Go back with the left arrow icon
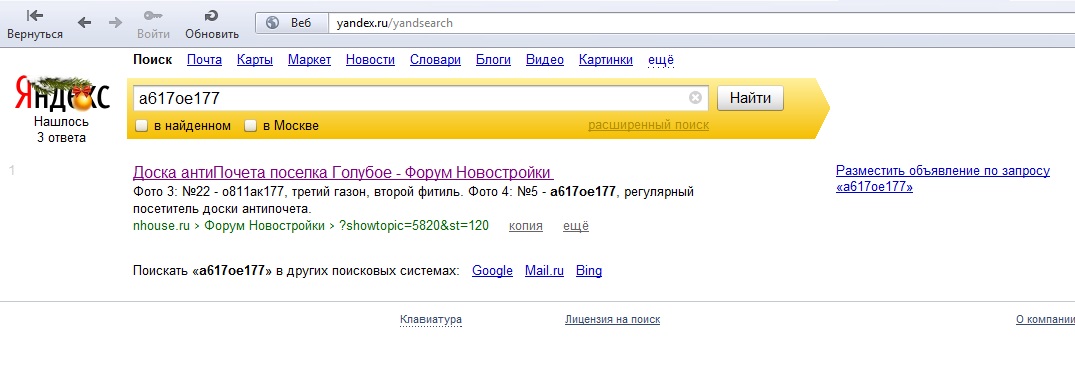Image resolution: width=1075 pixels, height=378 pixels. pos(84,23)
